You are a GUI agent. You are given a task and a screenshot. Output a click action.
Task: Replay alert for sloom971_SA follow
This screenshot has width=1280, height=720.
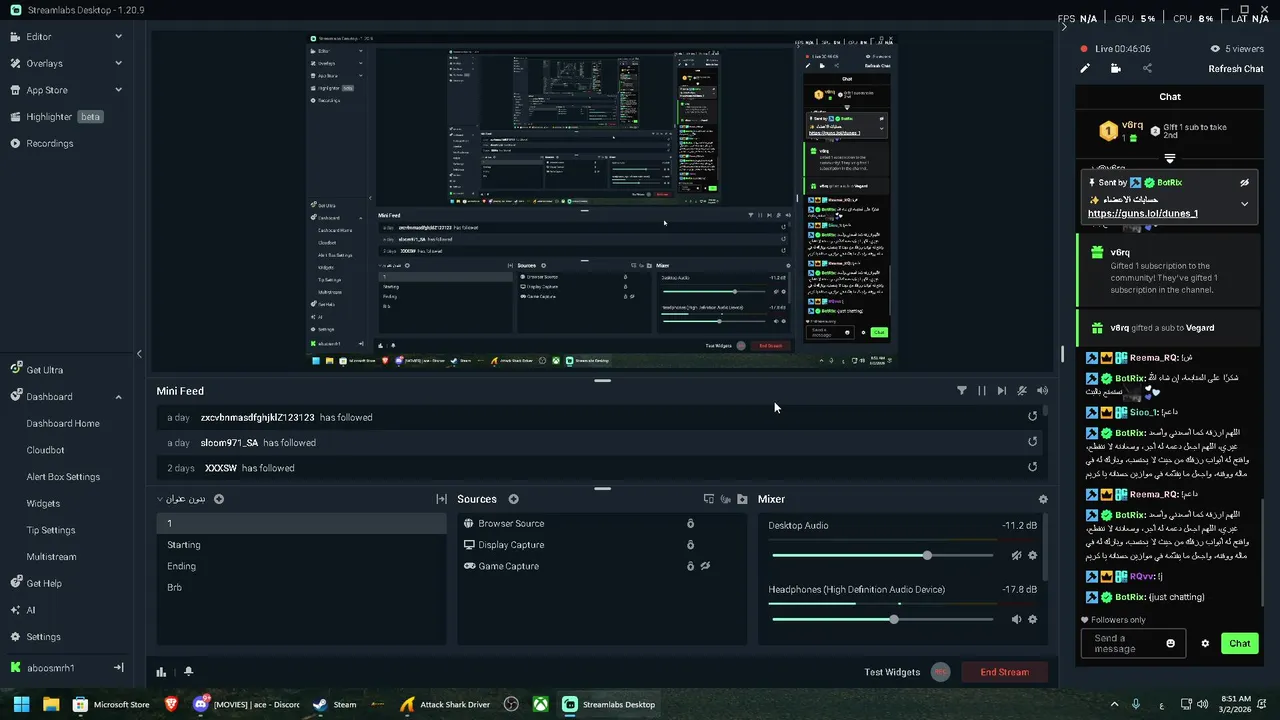pos(1033,442)
